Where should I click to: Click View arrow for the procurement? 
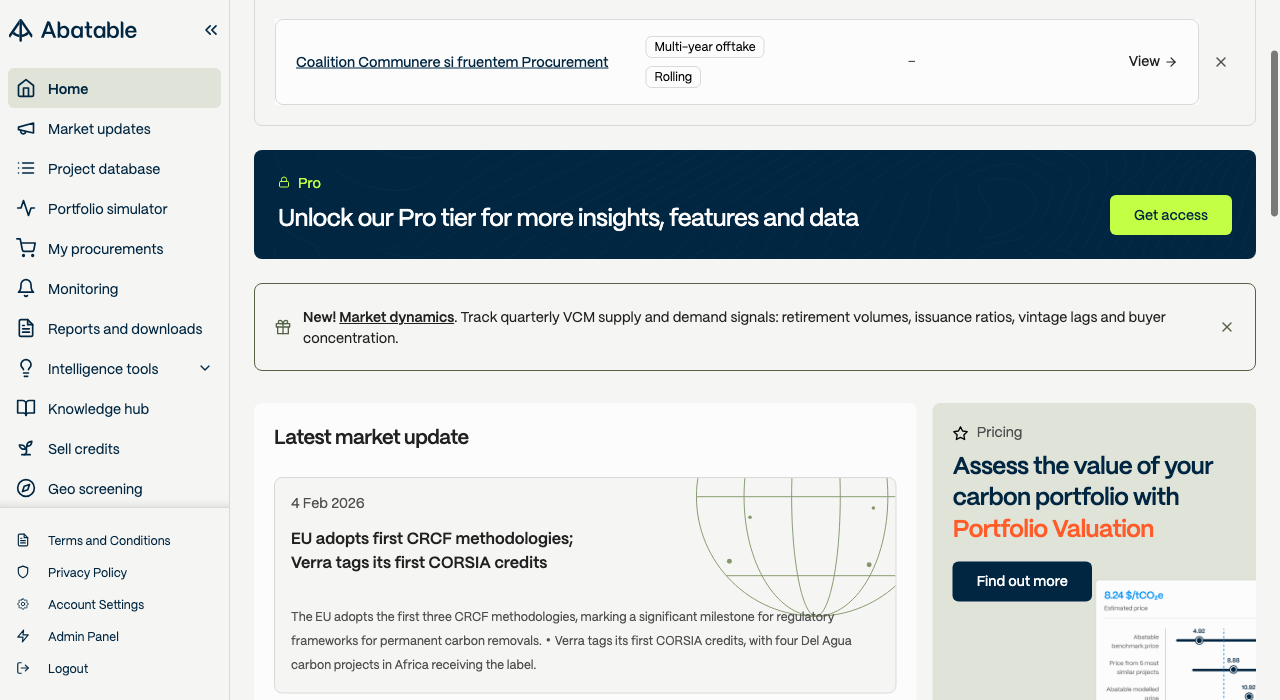pos(1153,62)
